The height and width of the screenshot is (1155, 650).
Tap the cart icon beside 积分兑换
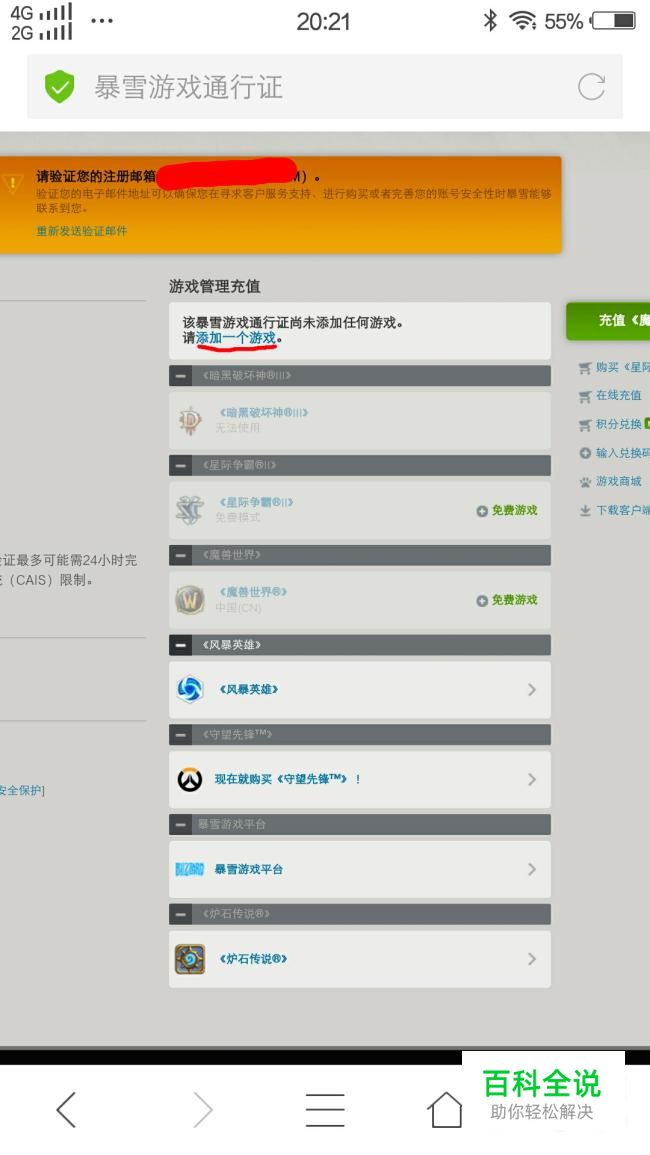(585, 425)
